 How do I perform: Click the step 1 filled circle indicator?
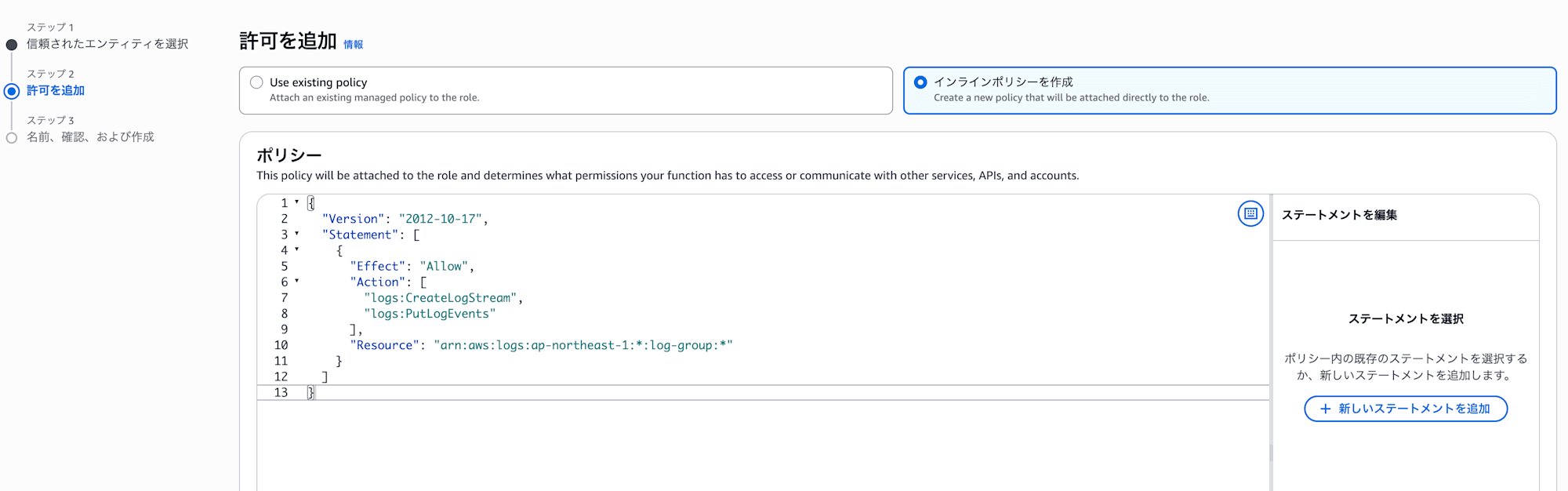(x=12, y=45)
